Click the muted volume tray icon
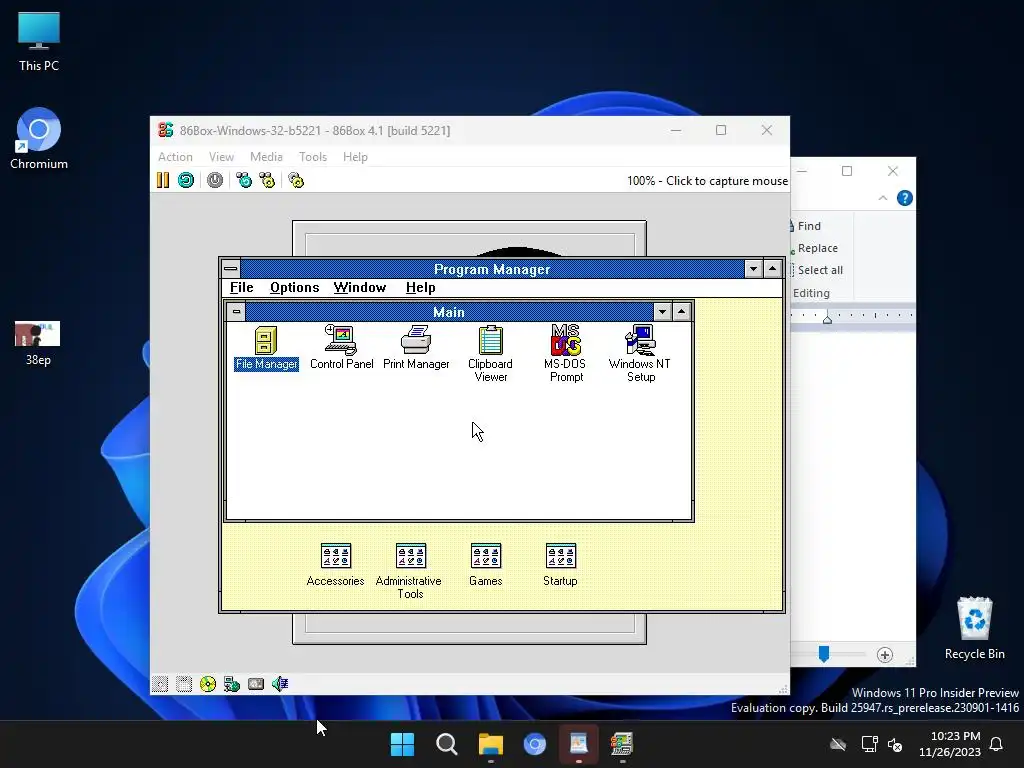The image size is (1024, 768). (x=895, y=744)
